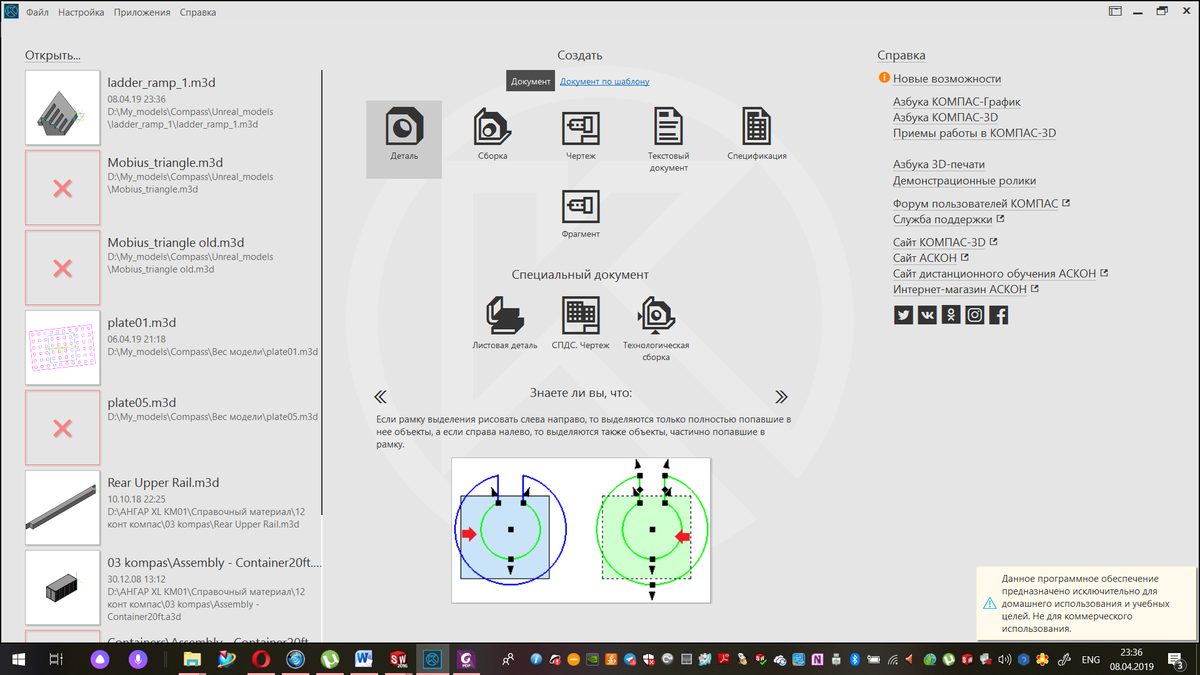Visit Сайт КОМПАС-3D
Viewport: 1200px width, 675px height.
click(940, 242)
